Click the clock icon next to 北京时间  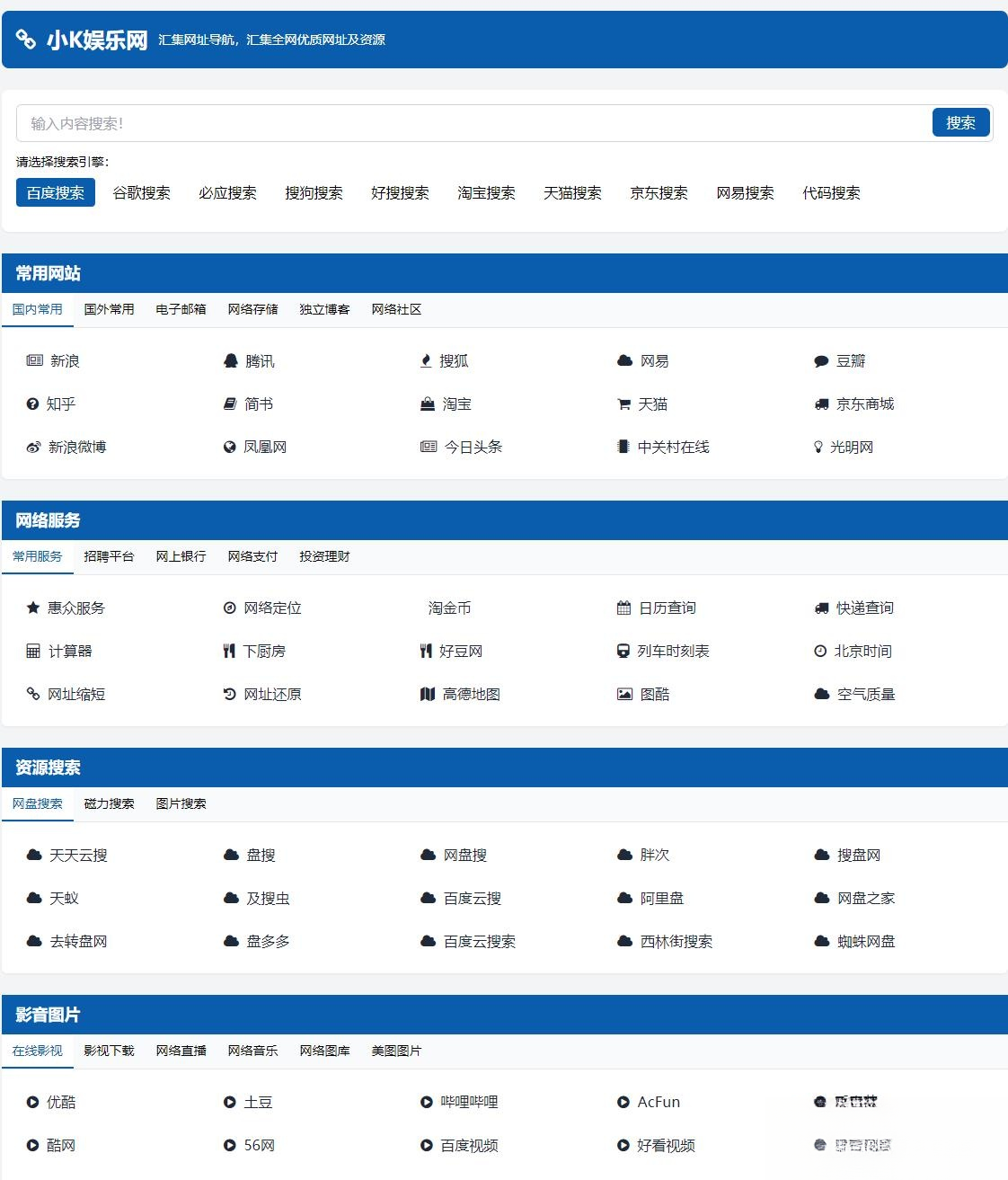click(x=820, y=651)
